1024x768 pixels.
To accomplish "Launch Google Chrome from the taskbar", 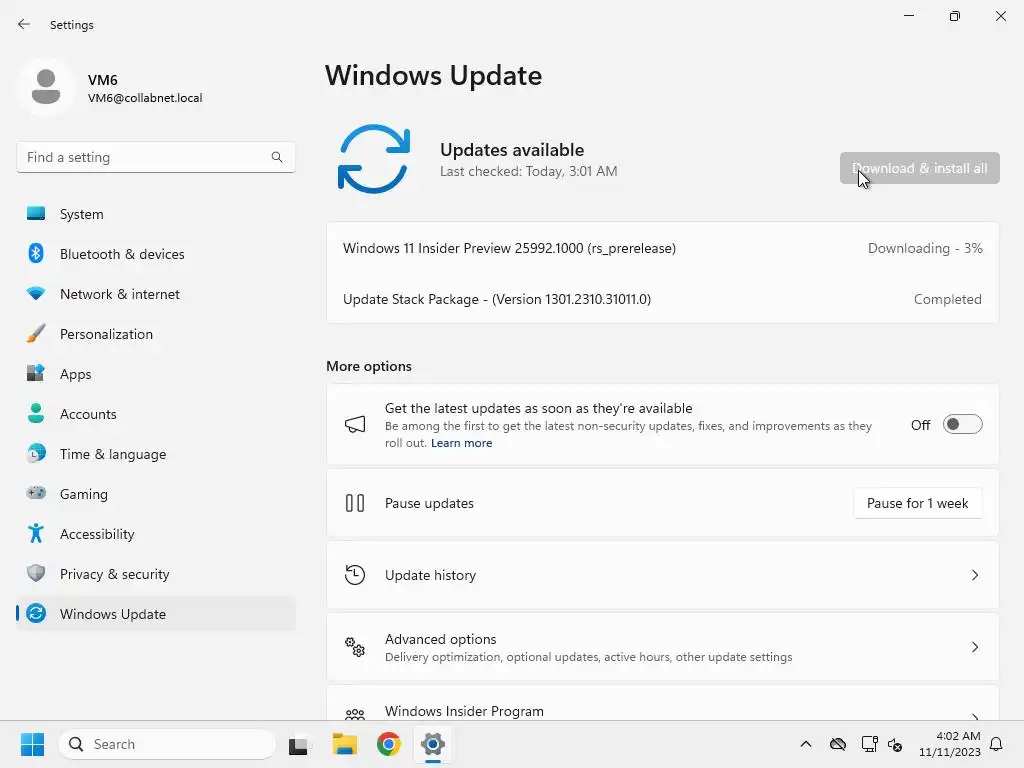I will tap(389, 744).
